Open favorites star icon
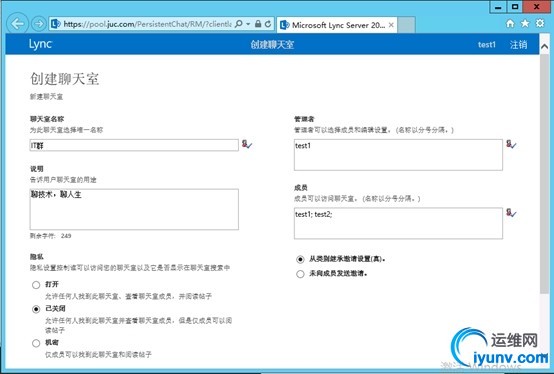The image size is (554, 374). (525, 24)
